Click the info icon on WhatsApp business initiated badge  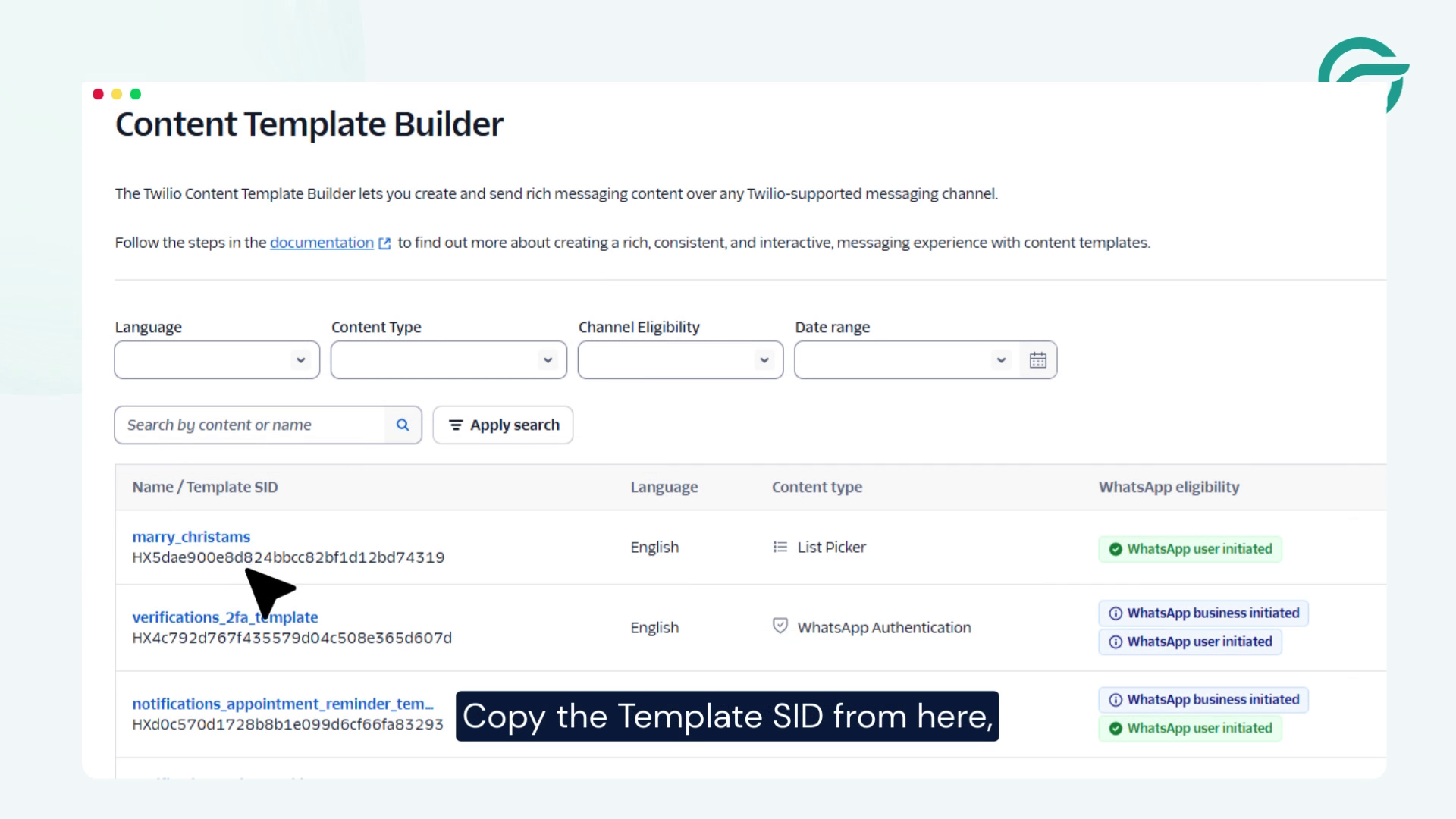tap(1116, 613)
